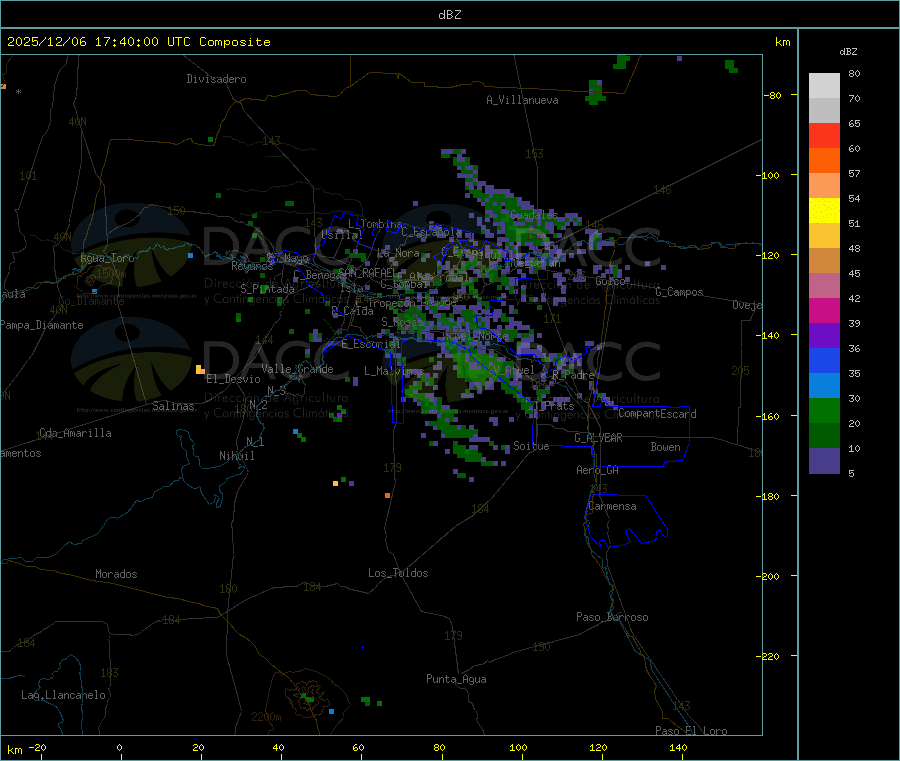Screen dimensions: 900x761
Task: Click the Agua_Toro map label
Action: tap(107, 258)
